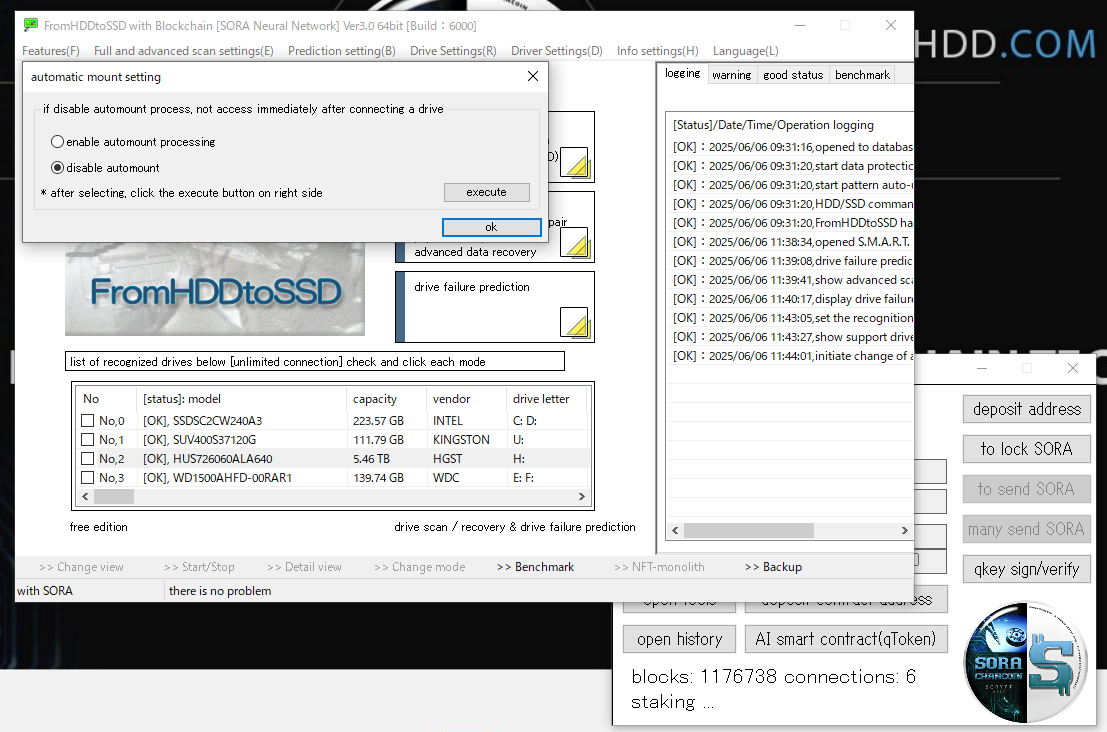Image resolution: width=1107 pixels, height=732 pixels.
Task: Click the KINGSTON vendor cell
Action: 461,440
